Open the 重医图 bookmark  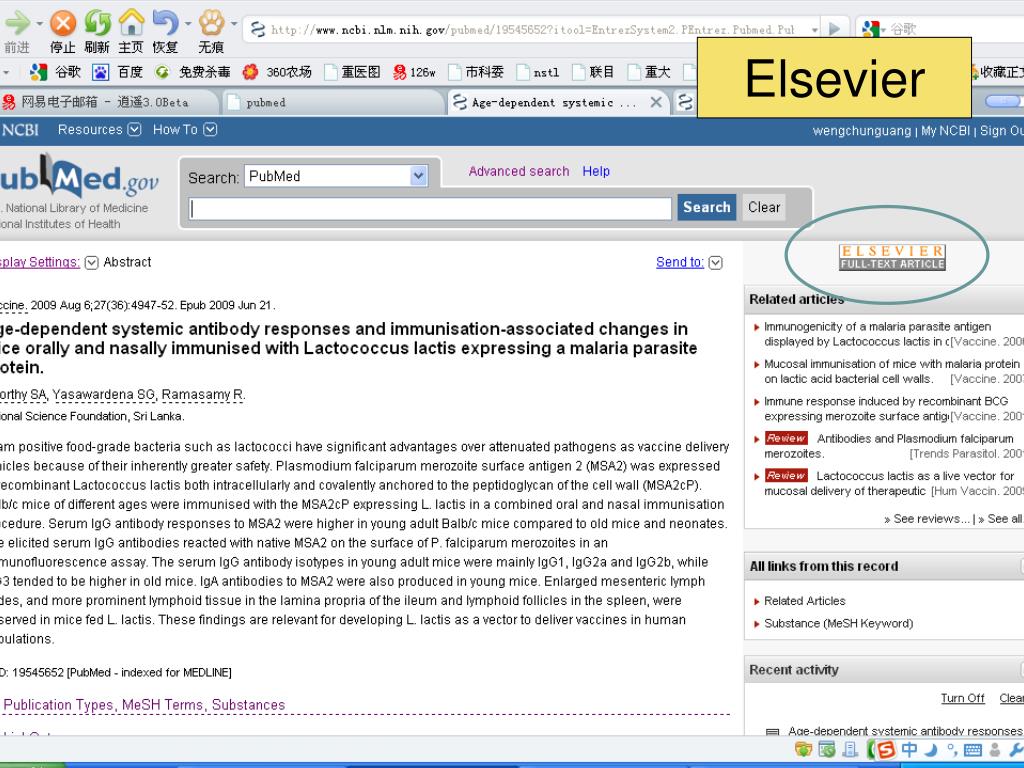pyautogui.click(x=352, y=72)
